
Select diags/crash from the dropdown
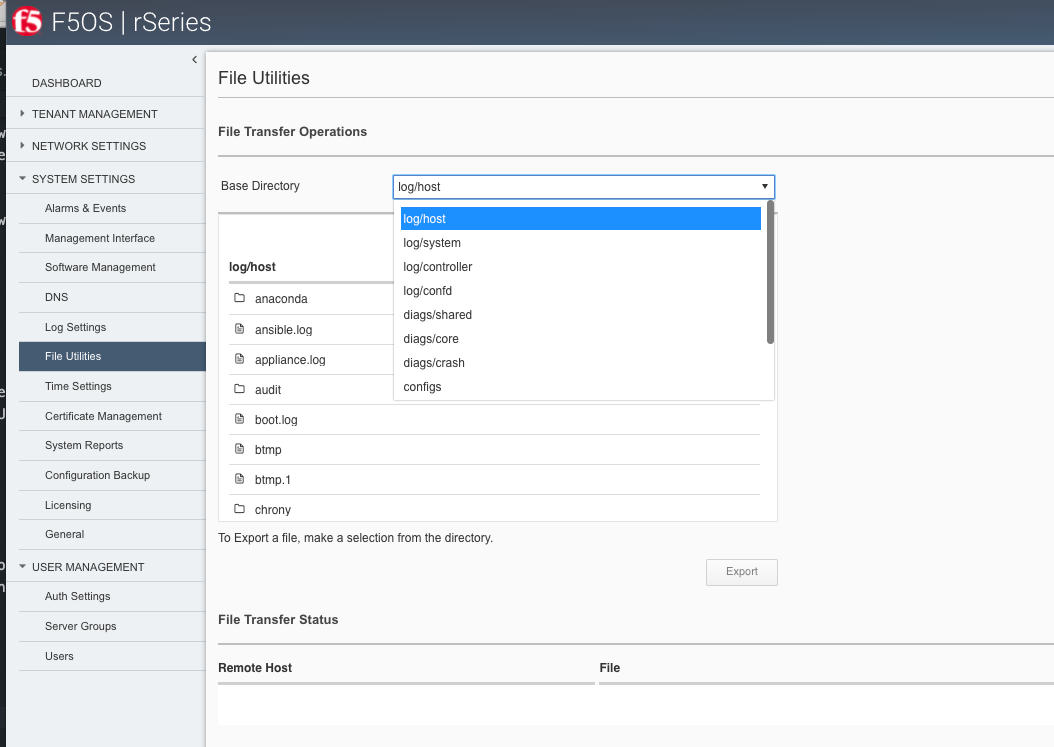(x=581, y=362)
